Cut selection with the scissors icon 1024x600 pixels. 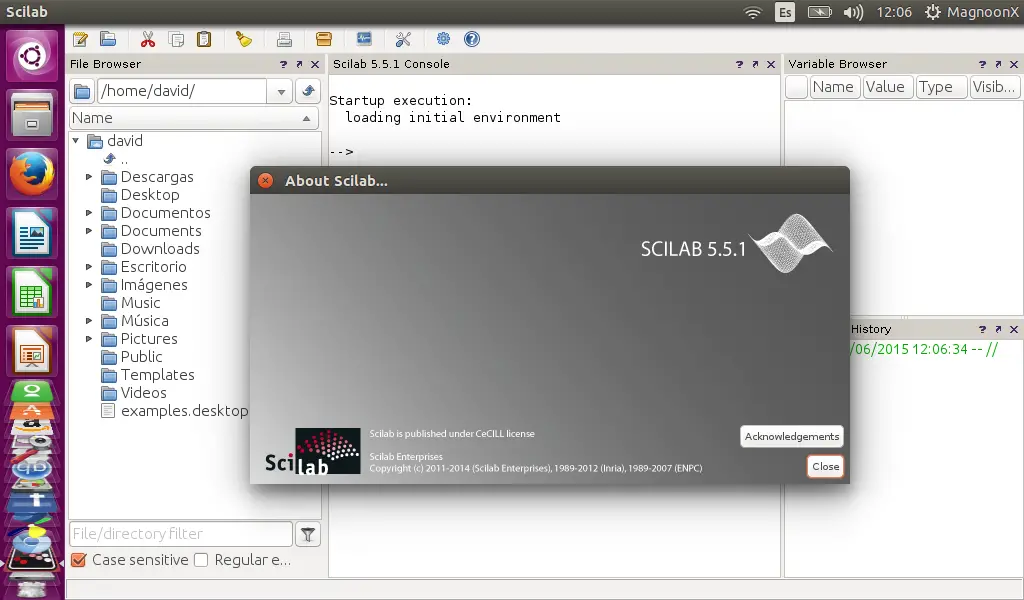(x=148, y=39)
